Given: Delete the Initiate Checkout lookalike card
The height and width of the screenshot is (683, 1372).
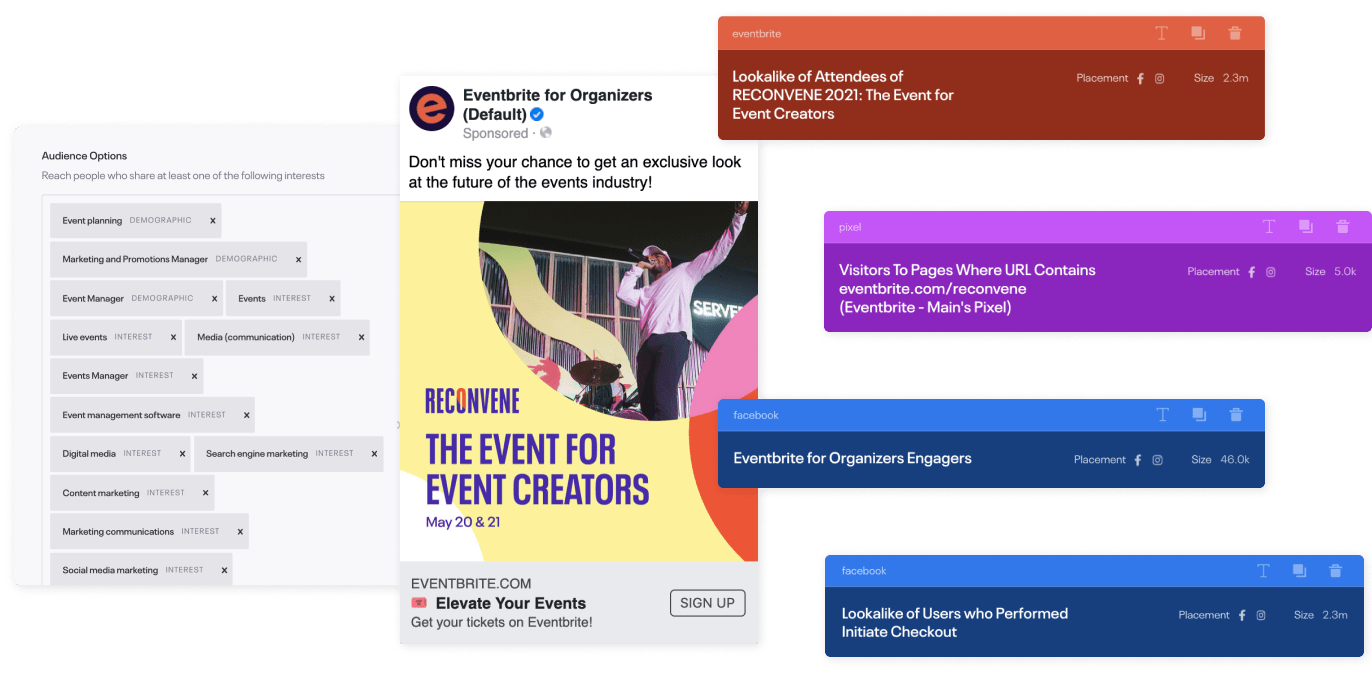Looking at the screenshot, I should tap(1335, 571).
